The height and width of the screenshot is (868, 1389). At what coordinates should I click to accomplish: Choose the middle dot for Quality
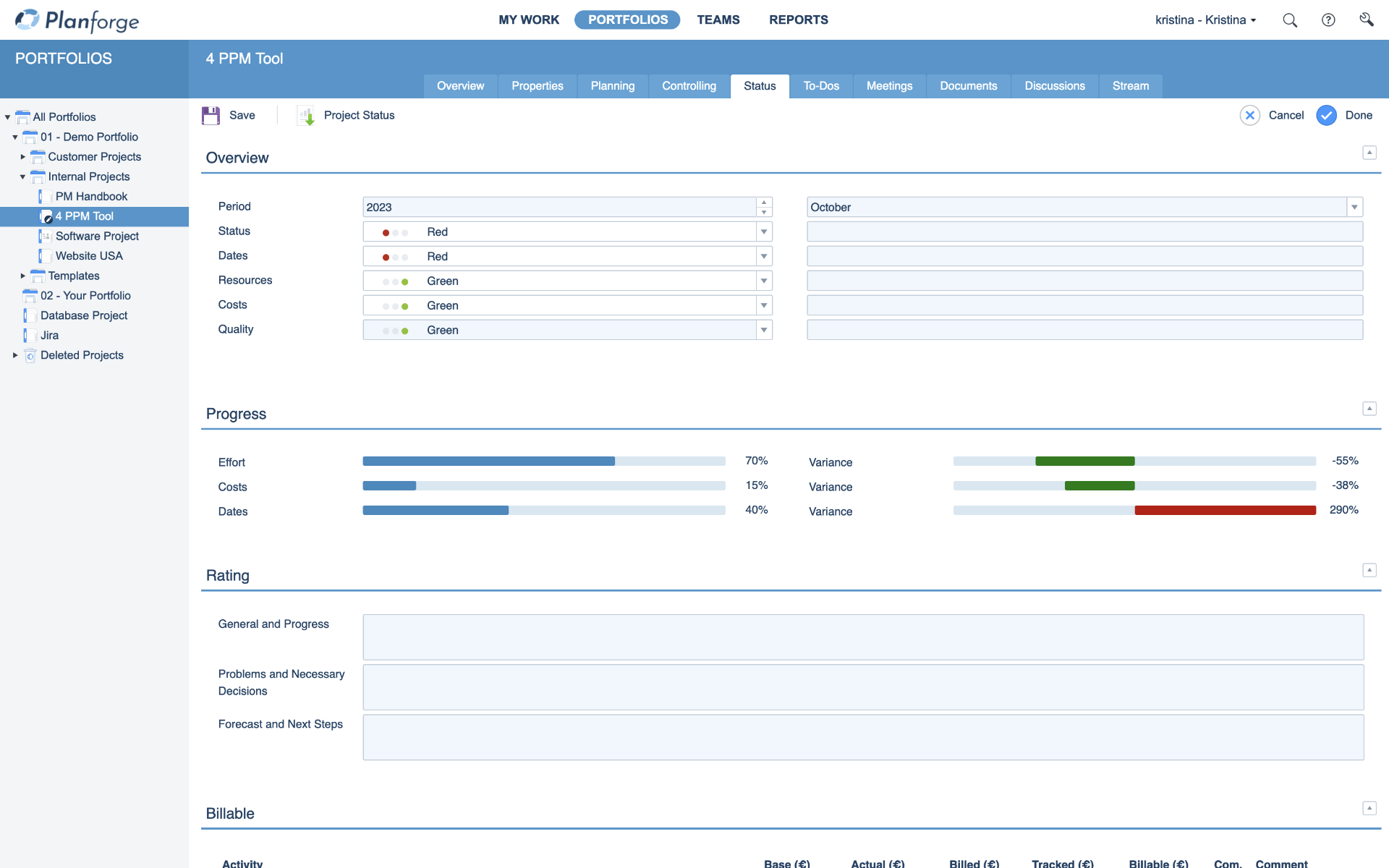(394, 330)
